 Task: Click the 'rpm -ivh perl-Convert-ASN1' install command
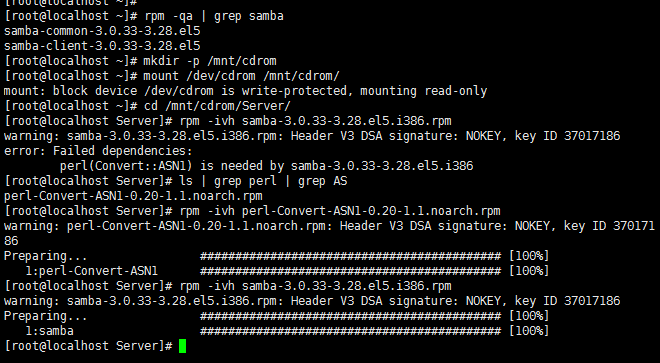[340, 211]
